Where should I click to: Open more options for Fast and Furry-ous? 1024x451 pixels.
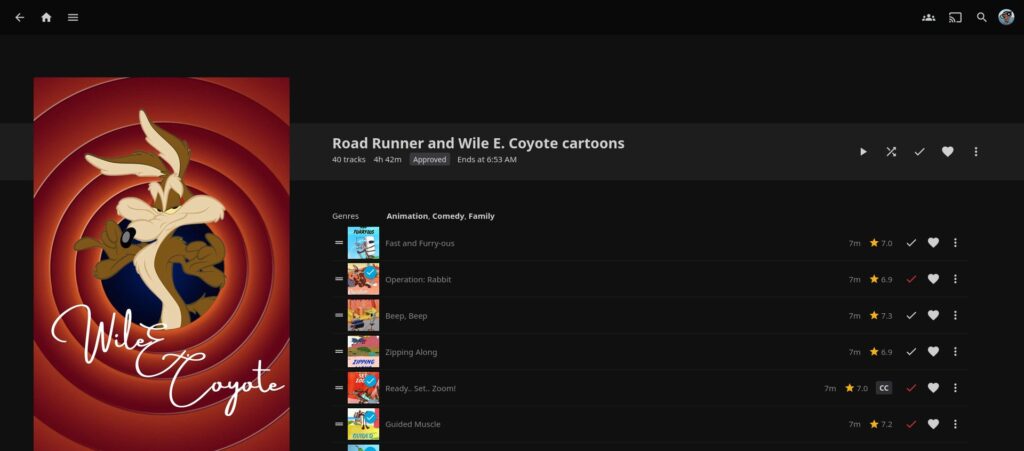coord(955,243)
